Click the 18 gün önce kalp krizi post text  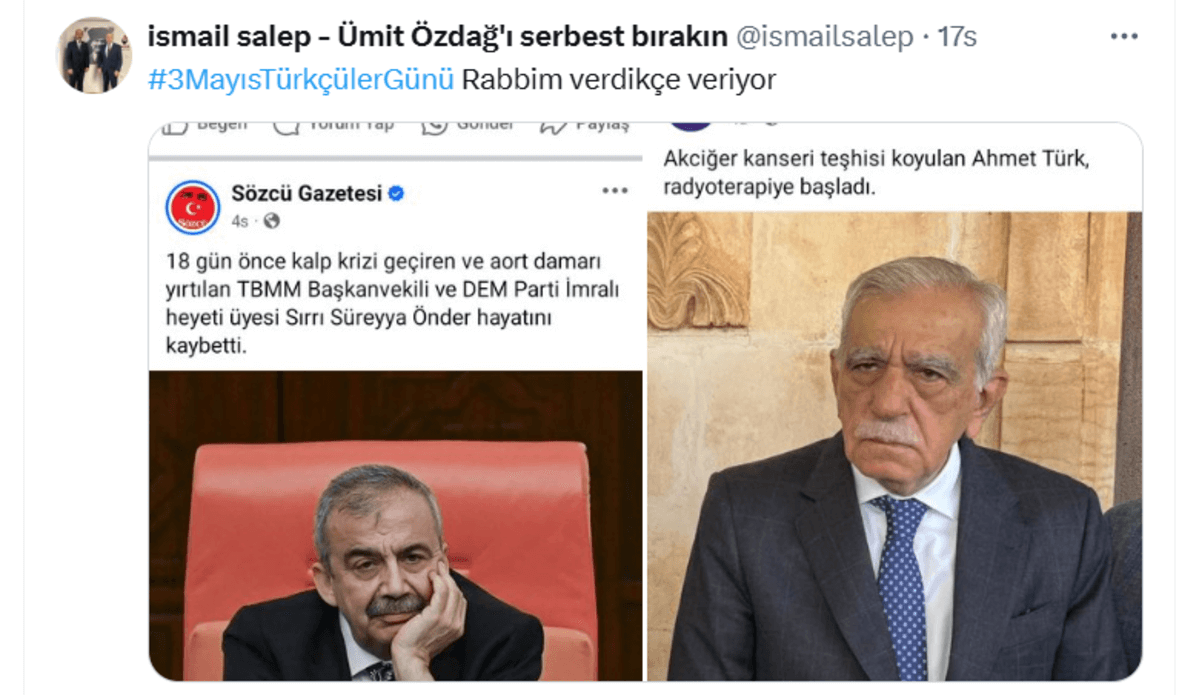click(392, 303)
